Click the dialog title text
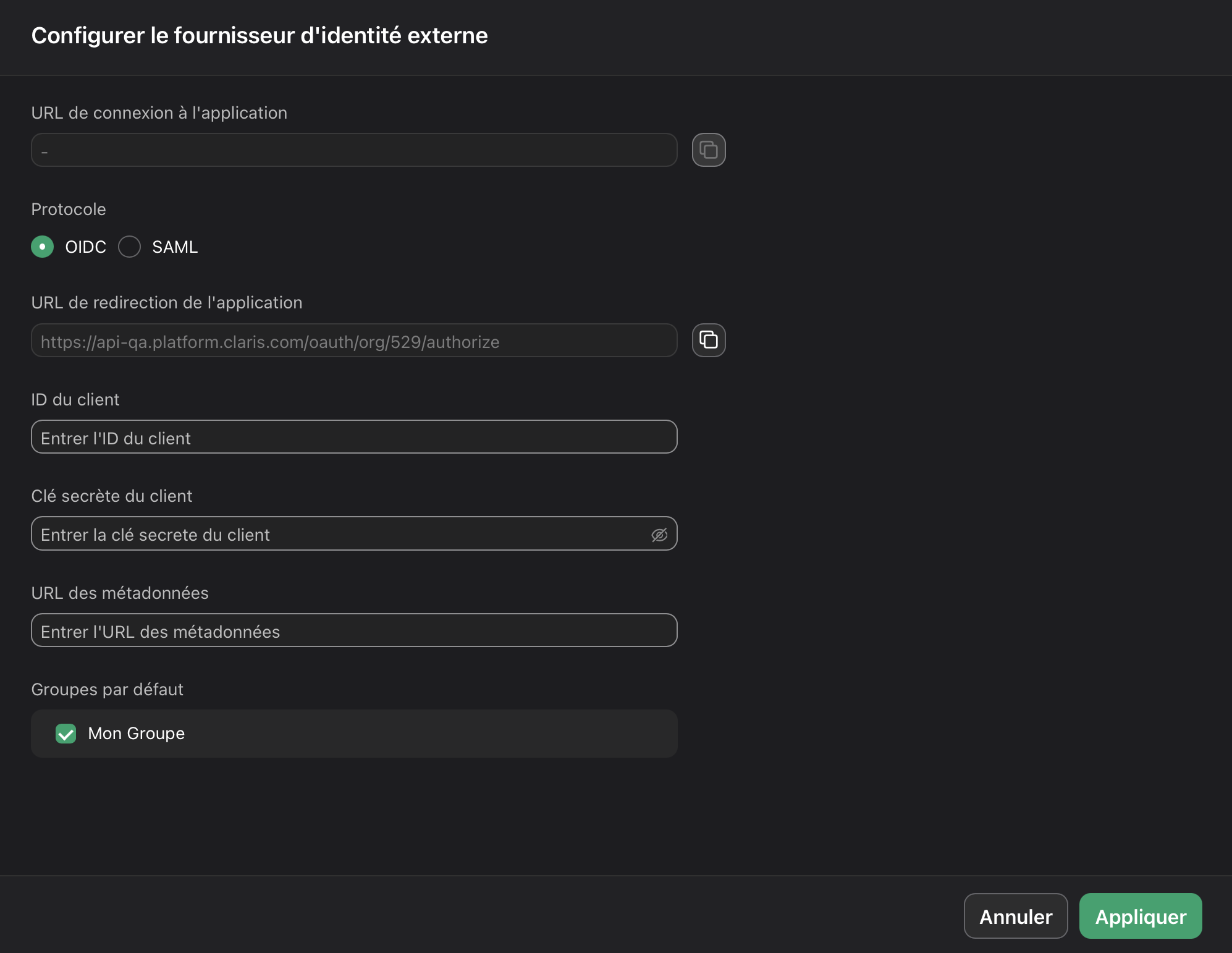Viewport: 1232px width, 953px height. [x=259, y=35]
